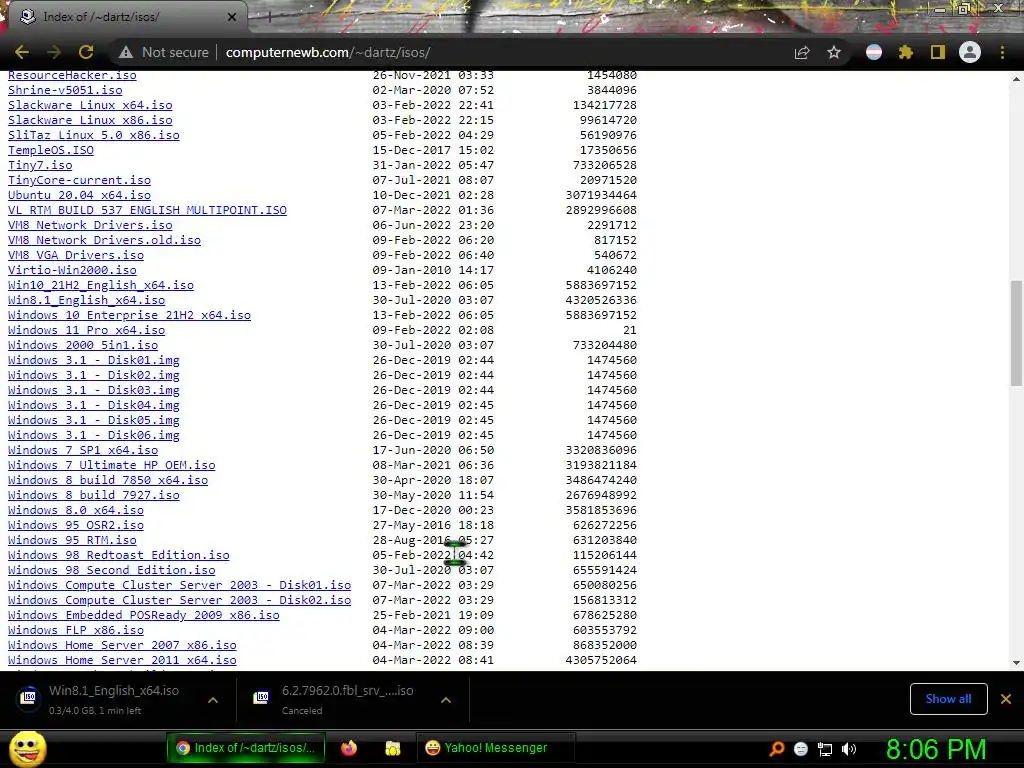Open the Chrome profile avatar
1024x768 pixels.
click(970, 52)
